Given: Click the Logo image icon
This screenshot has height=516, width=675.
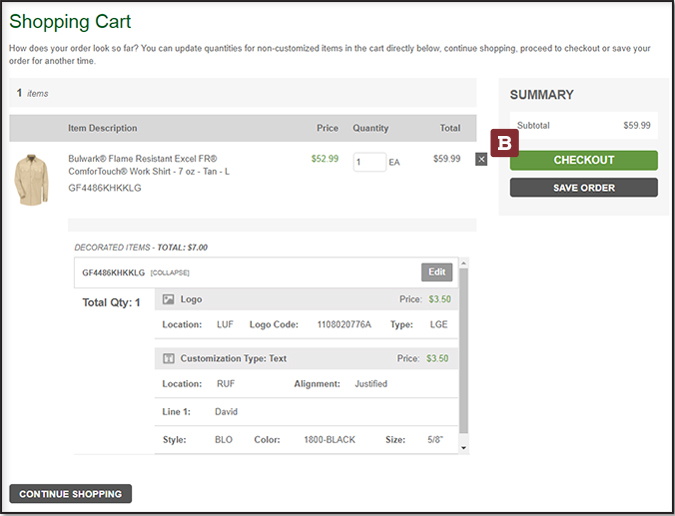Looking at the screenshot, I should click(x=169, y=299).
